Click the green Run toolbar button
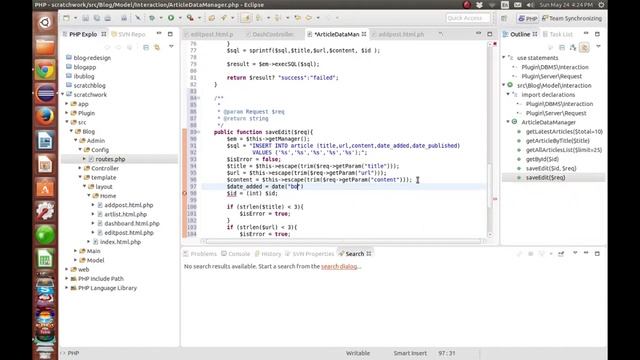 point(171,18)
